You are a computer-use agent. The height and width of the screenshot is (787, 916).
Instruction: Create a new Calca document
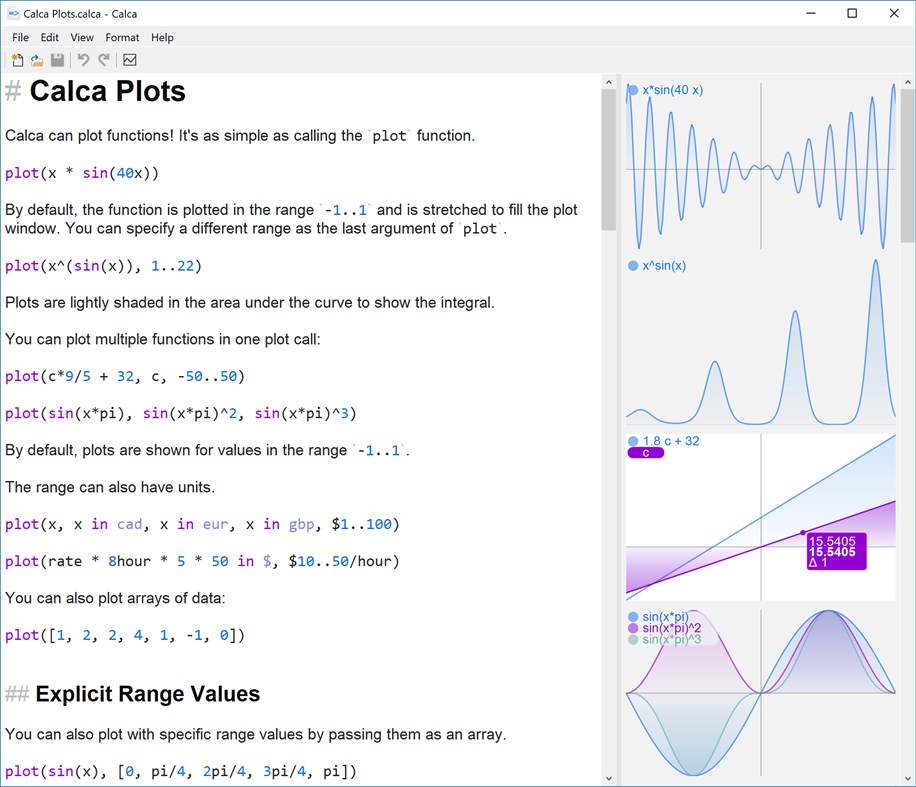[x=16, y=60]
